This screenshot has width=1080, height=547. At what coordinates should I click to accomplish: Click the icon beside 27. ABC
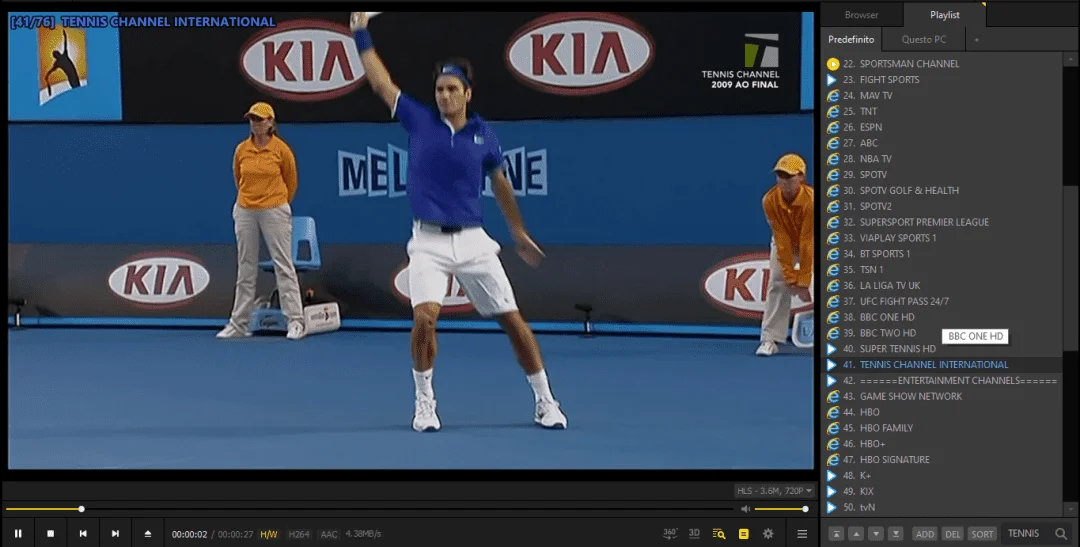click(x=833, y=143)
